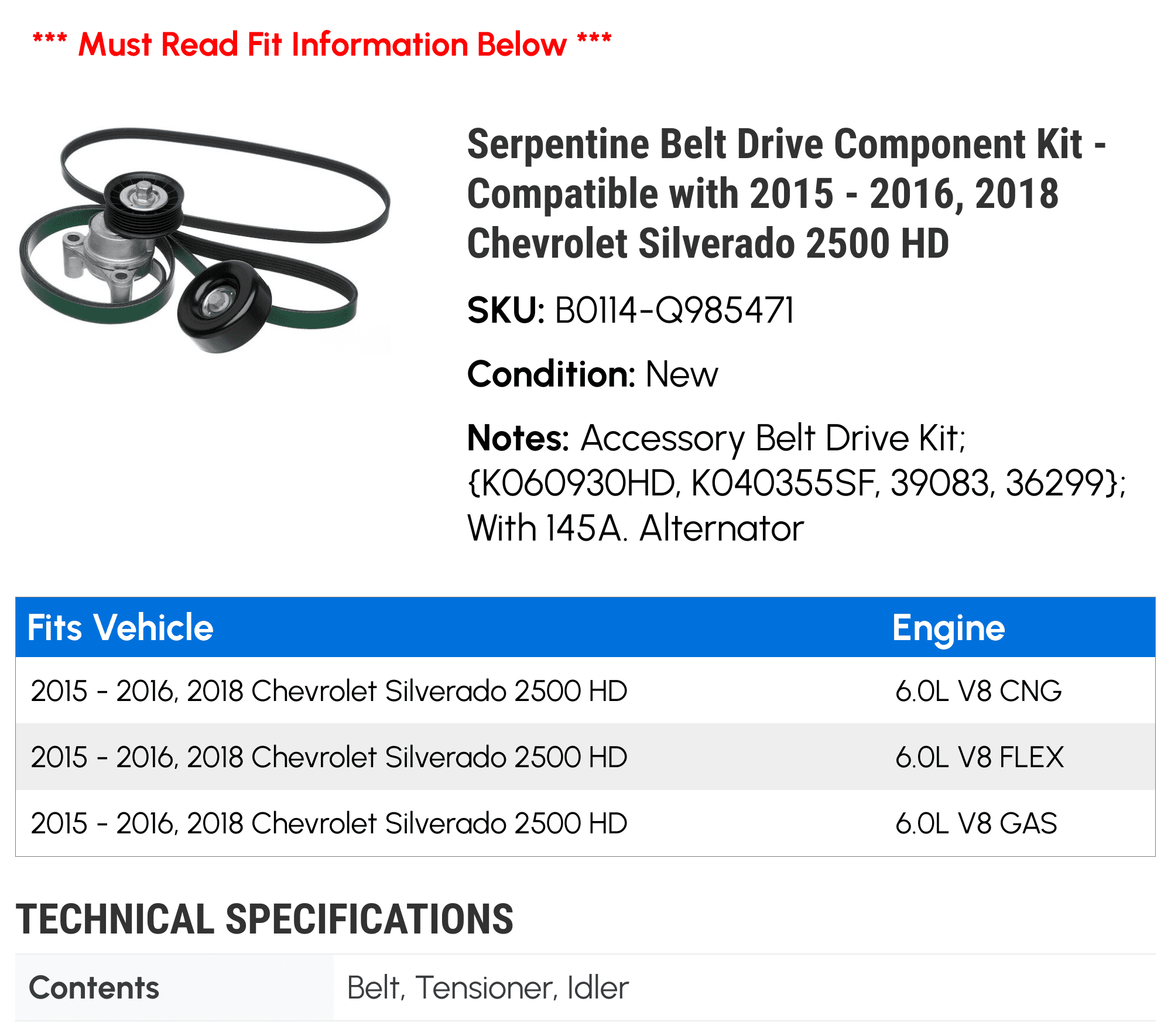Select the 6.0L V8 FLEX table row
Image resolution: width=1171 pixels, height=1036 pixels.
(x=585, y=757)
